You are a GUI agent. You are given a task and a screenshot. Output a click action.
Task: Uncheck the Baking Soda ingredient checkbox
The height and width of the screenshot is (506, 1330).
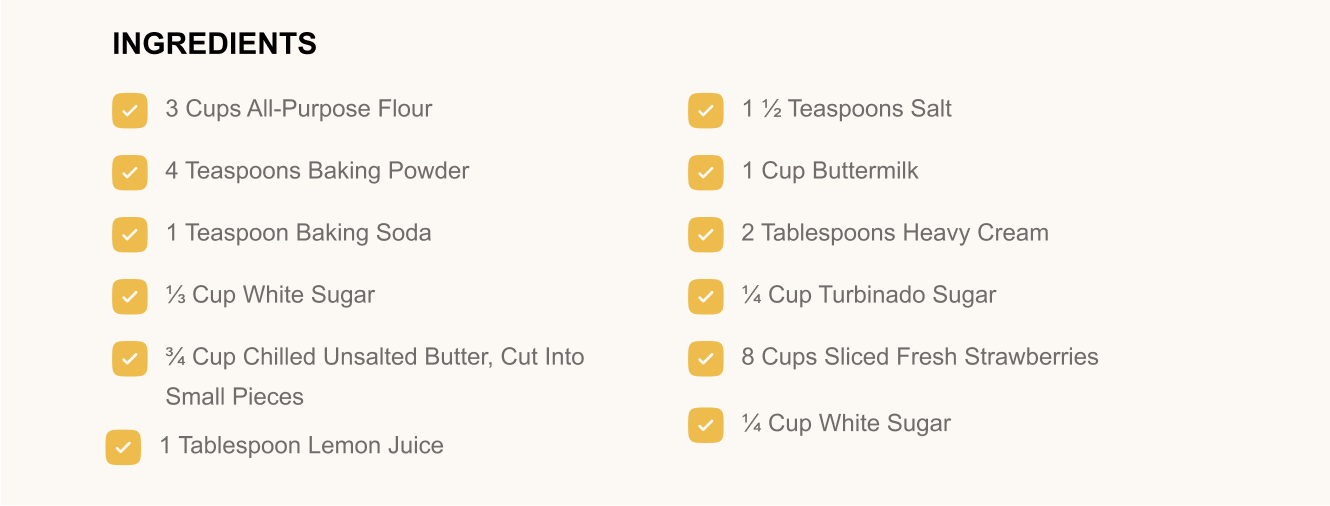tap(130, 235)
